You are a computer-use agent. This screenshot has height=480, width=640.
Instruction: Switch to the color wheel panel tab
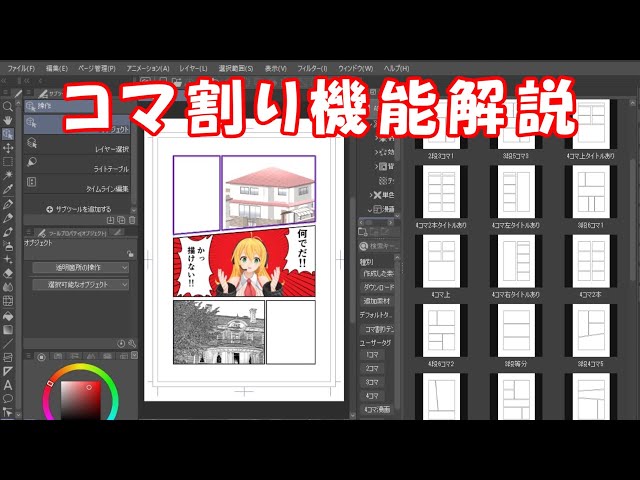(x=41, y=357)
